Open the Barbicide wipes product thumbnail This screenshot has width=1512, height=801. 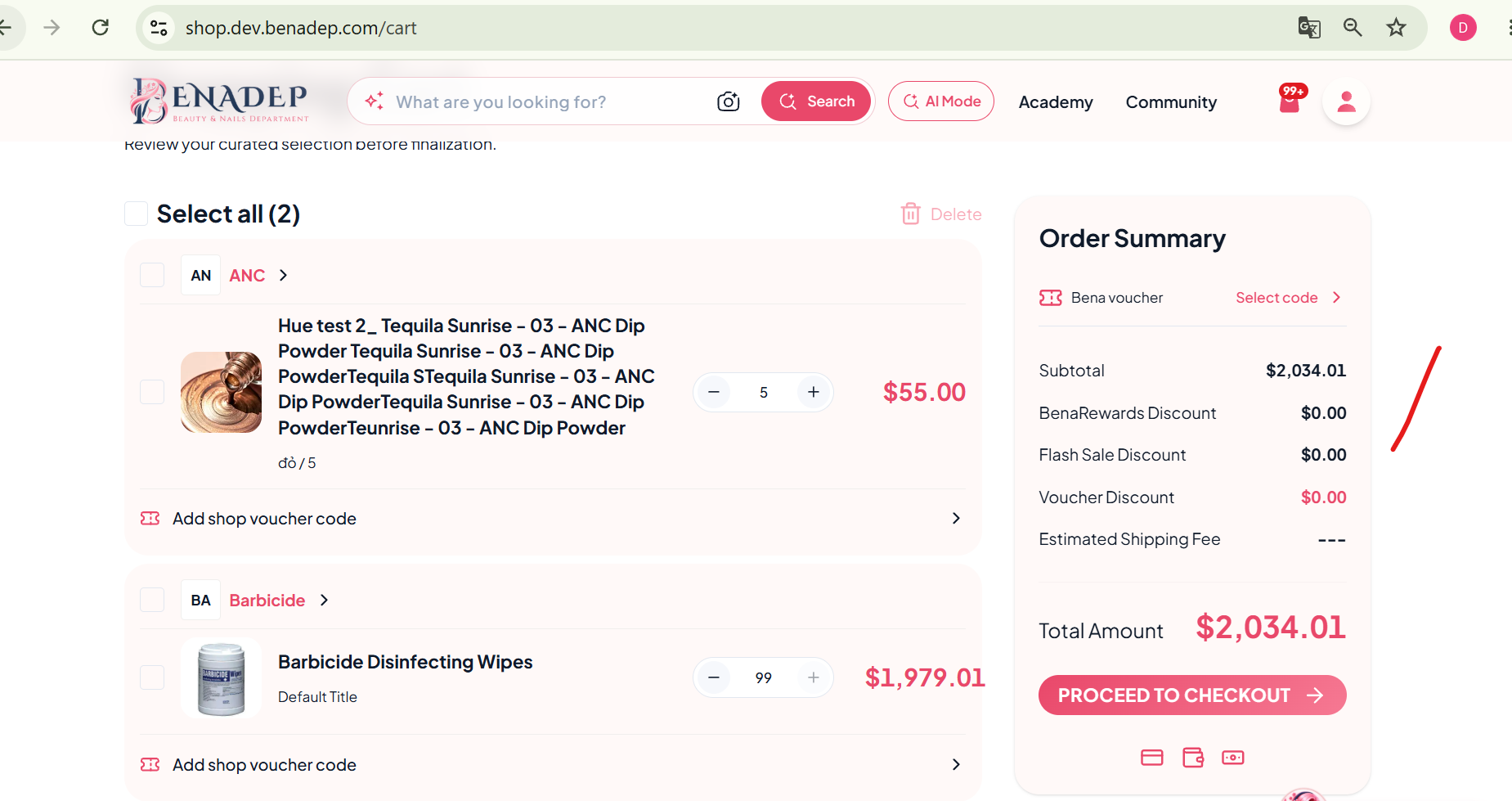click(221, 677)
